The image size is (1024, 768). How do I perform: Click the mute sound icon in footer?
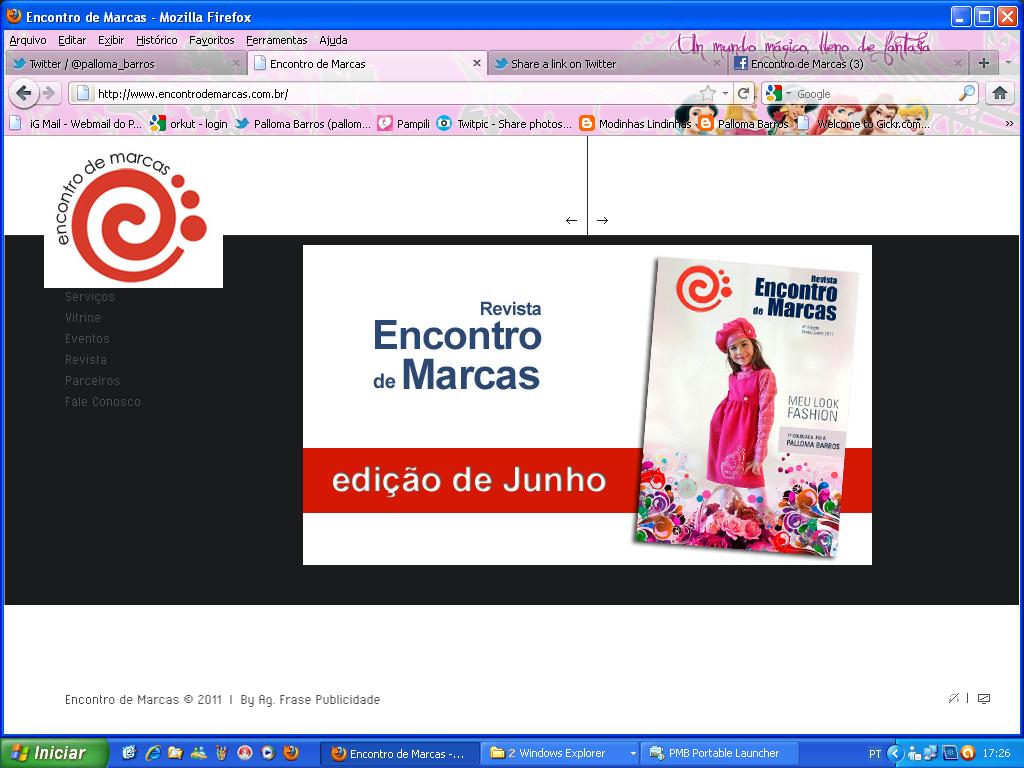point(953,698)
